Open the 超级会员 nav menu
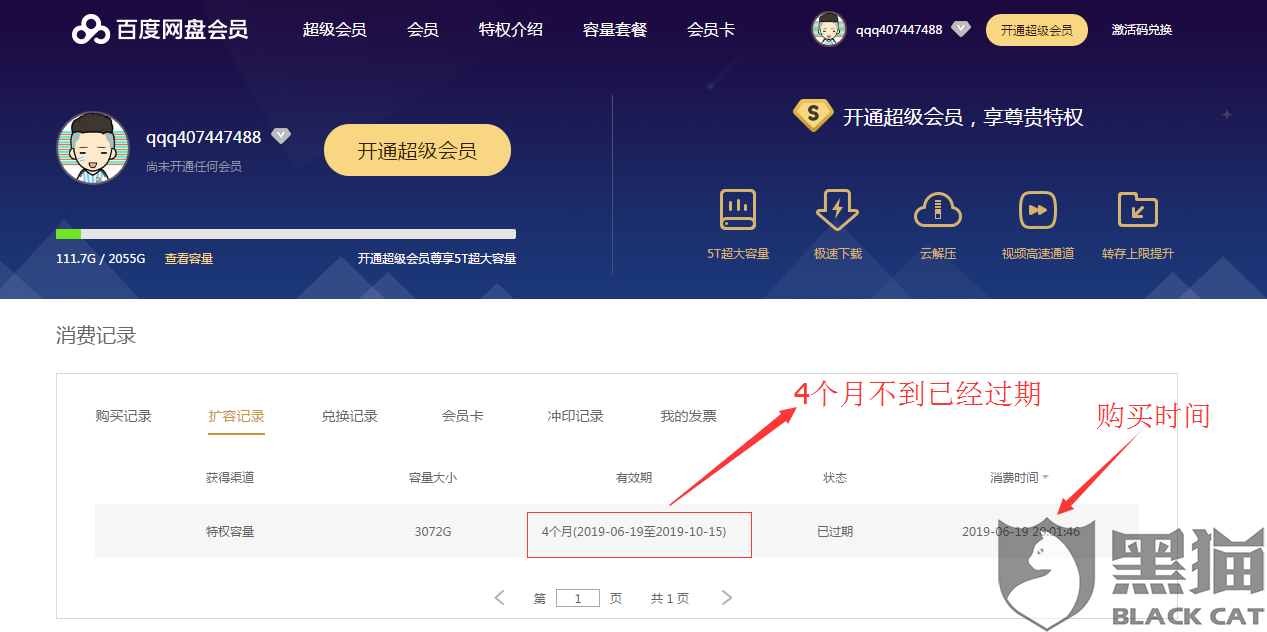The image size is (1267, 632). click(x=335, y=30)
